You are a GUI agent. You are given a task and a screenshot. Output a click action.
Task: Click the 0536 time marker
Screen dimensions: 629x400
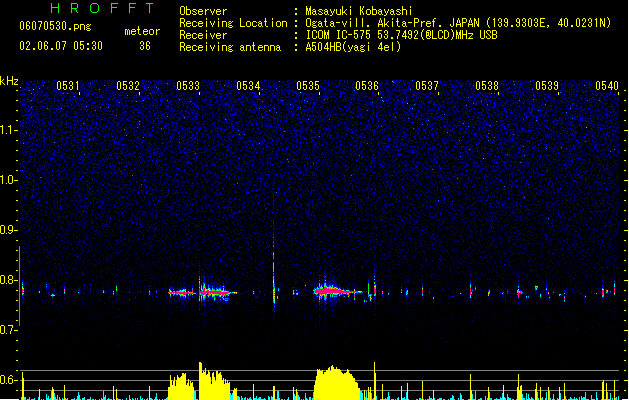point(367,86)
